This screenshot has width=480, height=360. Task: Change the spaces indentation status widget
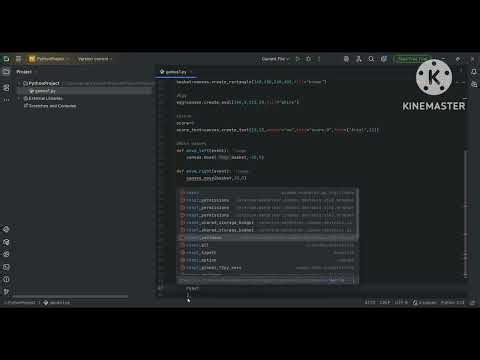pos(428,302)
